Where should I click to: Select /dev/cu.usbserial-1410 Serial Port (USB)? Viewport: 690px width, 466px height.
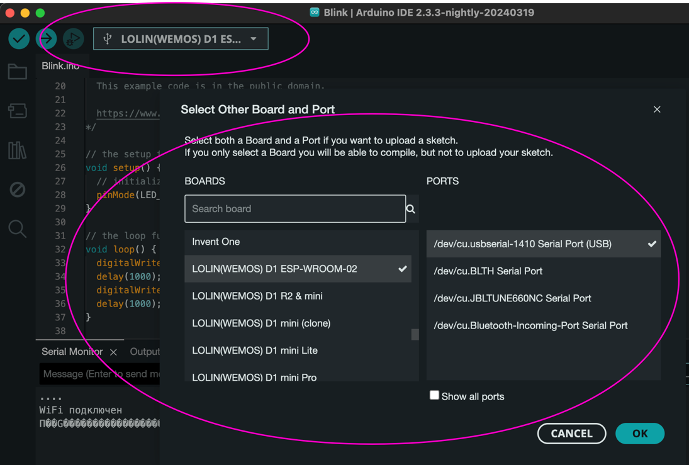543,244
